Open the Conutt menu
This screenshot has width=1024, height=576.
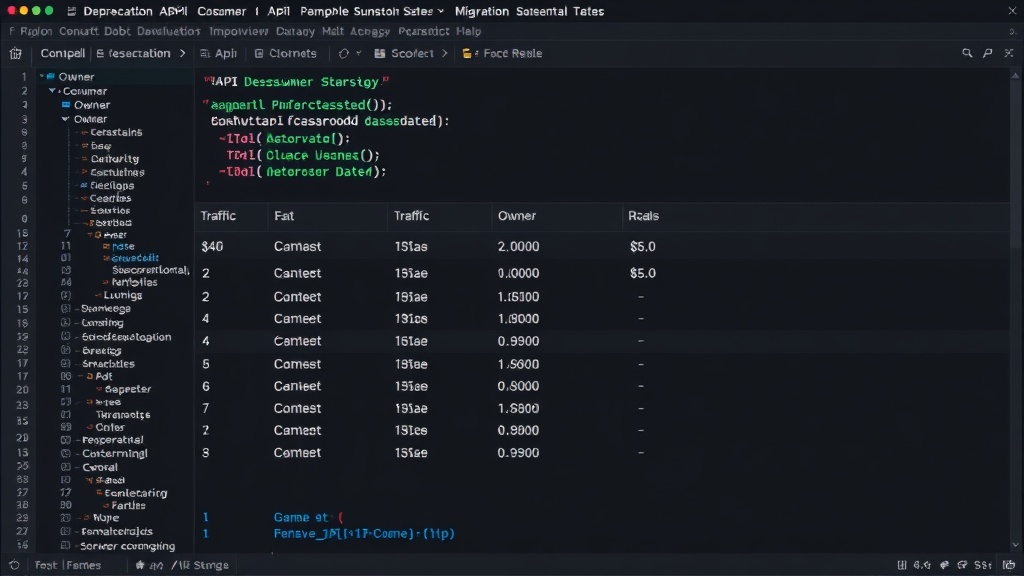click(78, 31)
